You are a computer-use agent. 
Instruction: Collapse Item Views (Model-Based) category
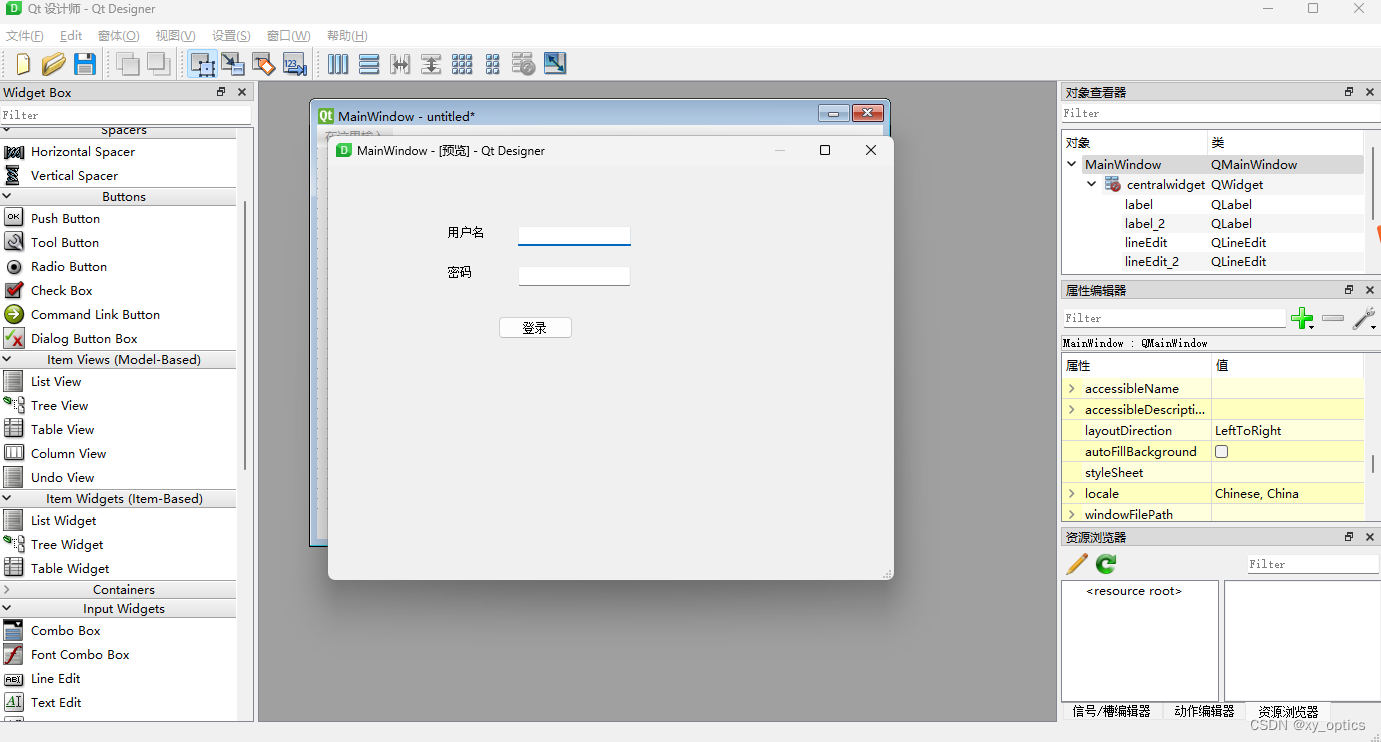click(x=7, y=359)
